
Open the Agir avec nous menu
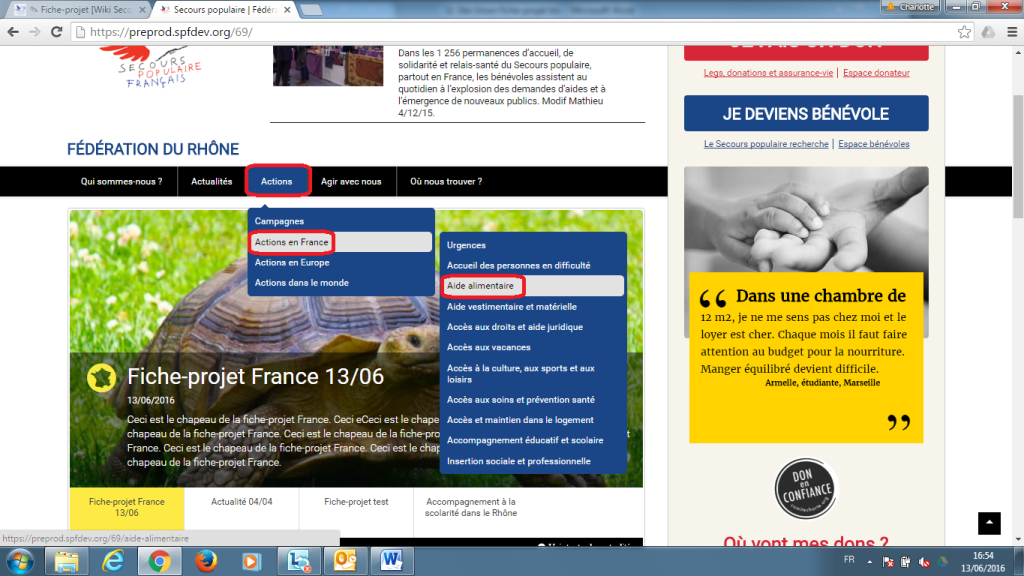click(x=351, y=182)
